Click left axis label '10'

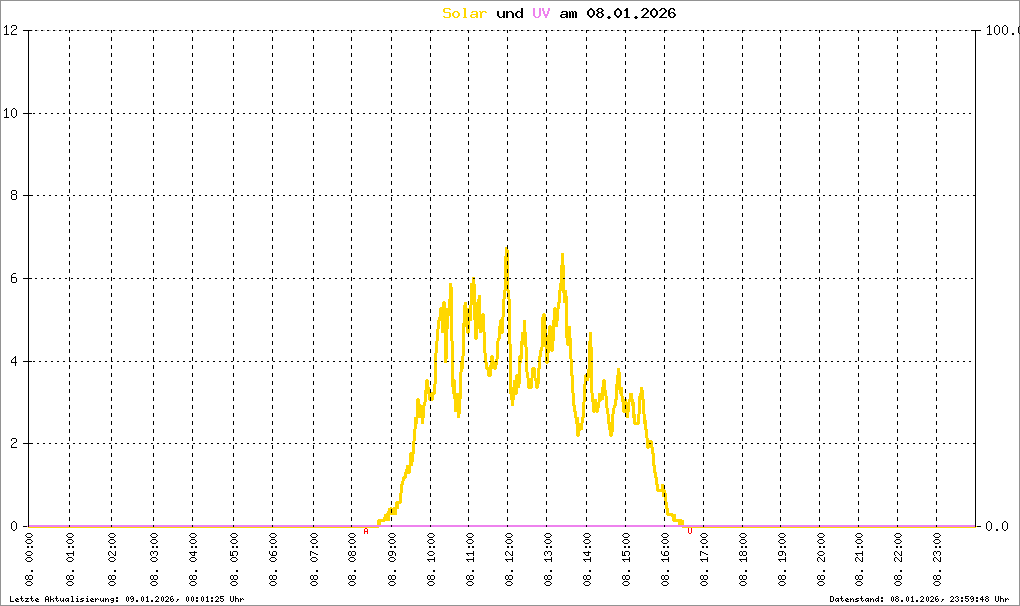click(10, 113)
